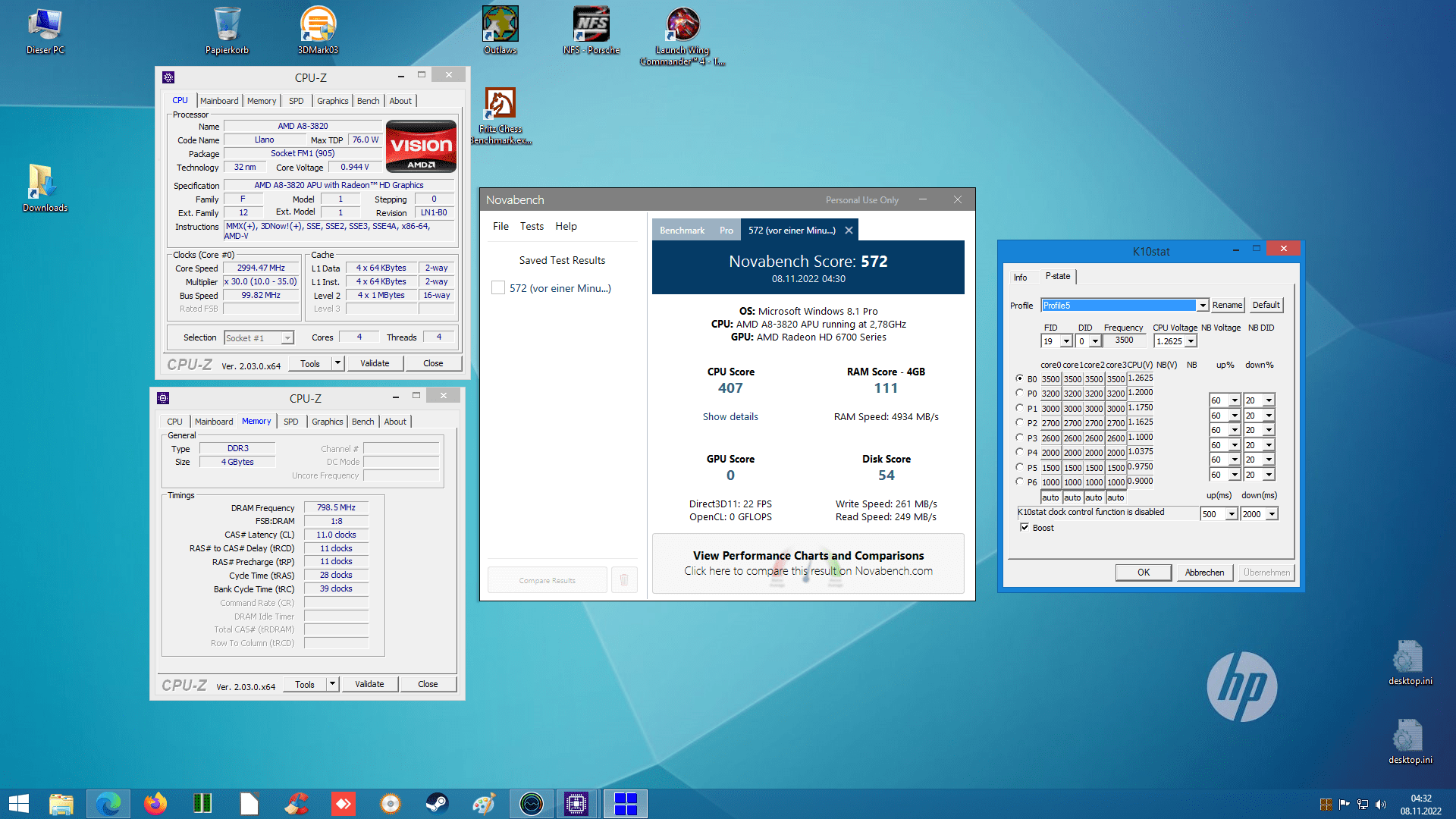Open File Explorer from the taskbar
The image size is (1456, 819).
click(61, 804)
